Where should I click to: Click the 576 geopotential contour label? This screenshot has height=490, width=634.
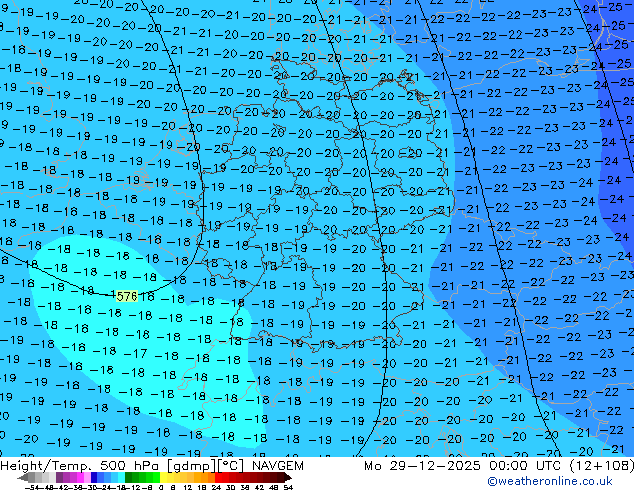pyautogui.click(x=127, y=296)
